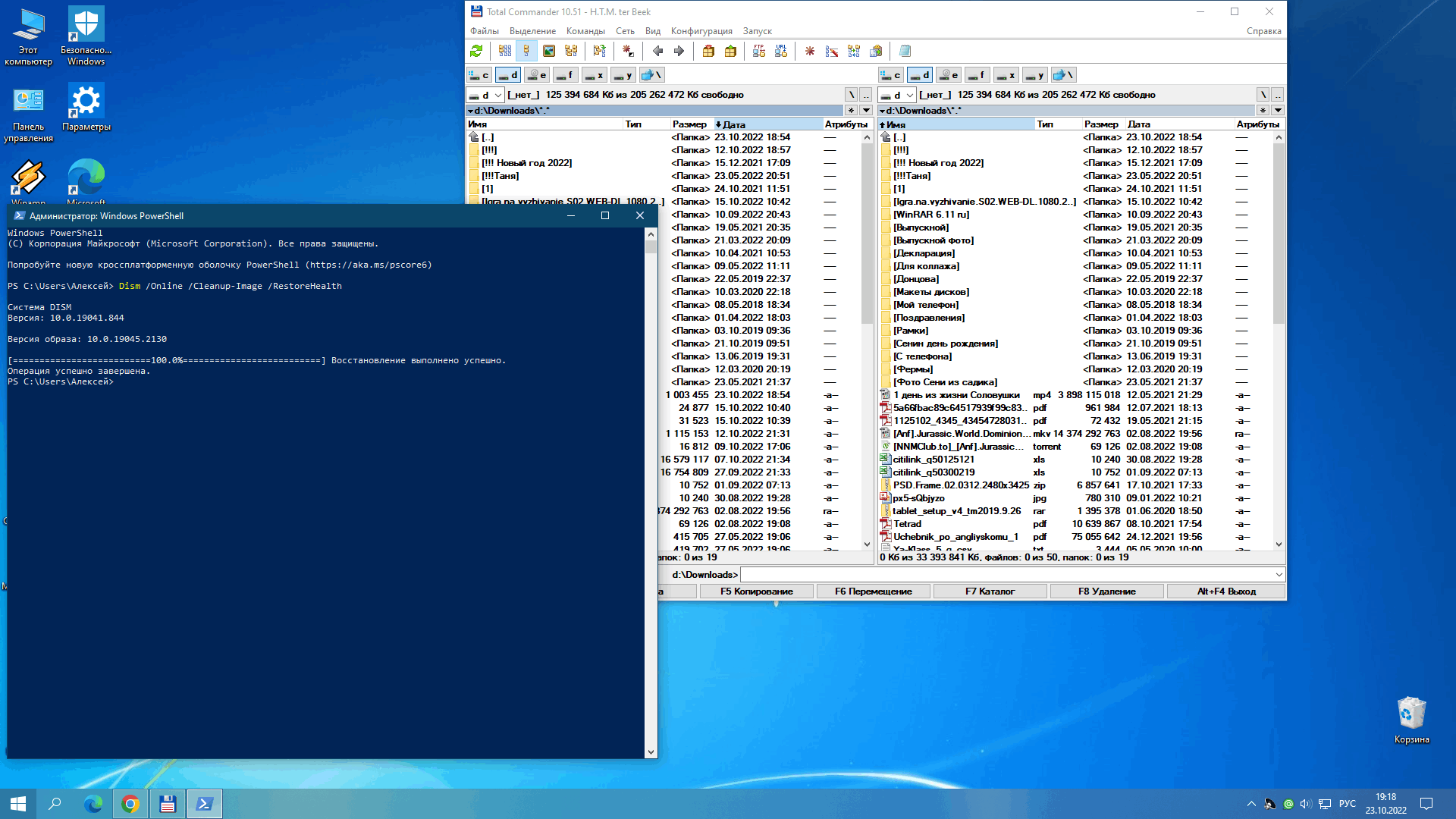Open the left panel drive dropdown
The width and height of the screenshot is (1456, 819).
pos(485,95)
